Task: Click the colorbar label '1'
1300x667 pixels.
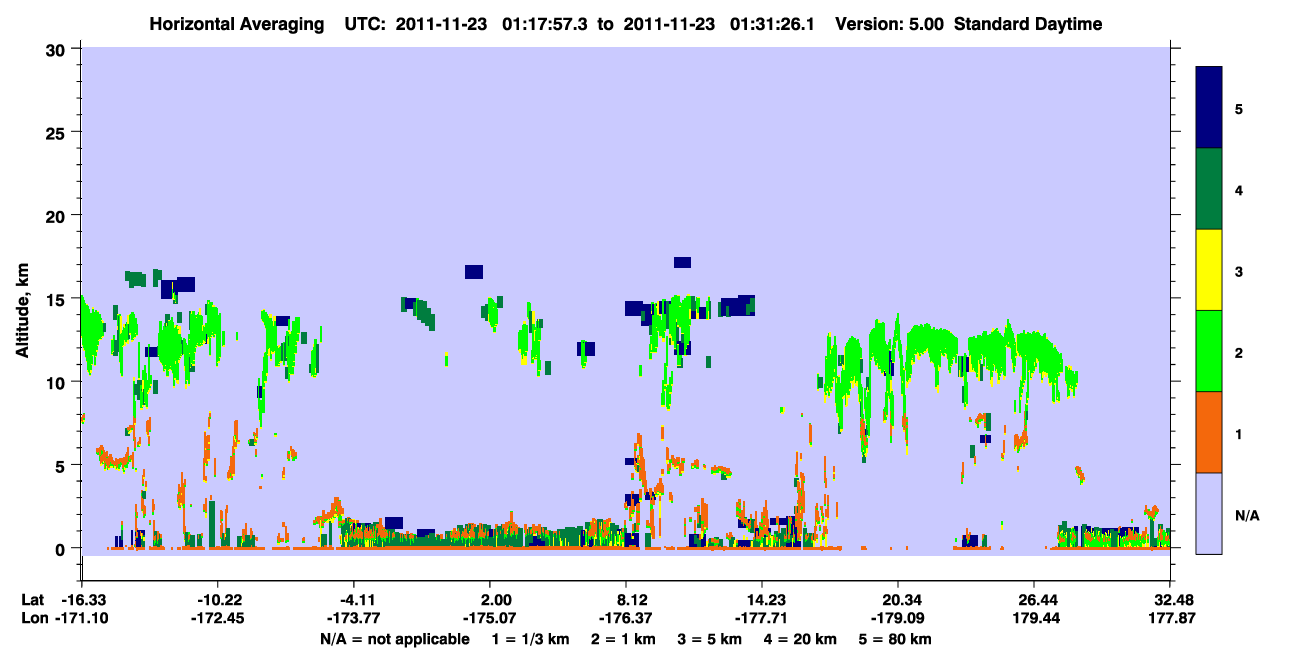Action: [x=1239, y=434]
